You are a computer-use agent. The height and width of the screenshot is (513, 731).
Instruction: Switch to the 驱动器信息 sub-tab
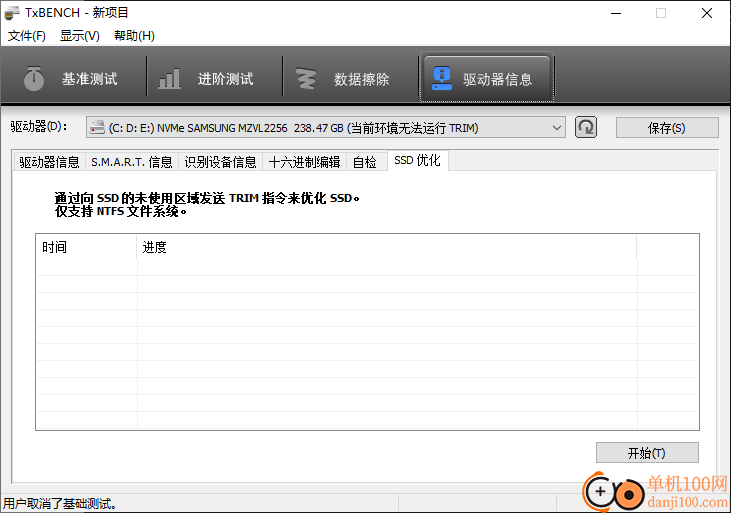(x=49, y=162)
